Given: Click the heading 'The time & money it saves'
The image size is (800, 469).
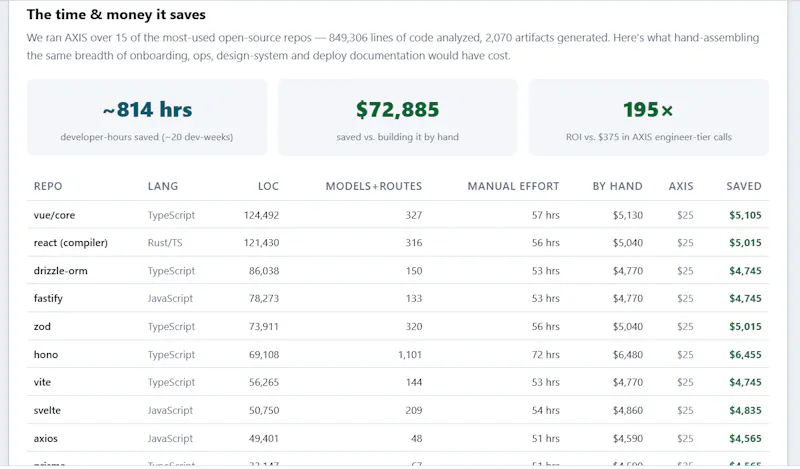Looking at the screenshot, I should pyautogui.click(x=116, y=14).
